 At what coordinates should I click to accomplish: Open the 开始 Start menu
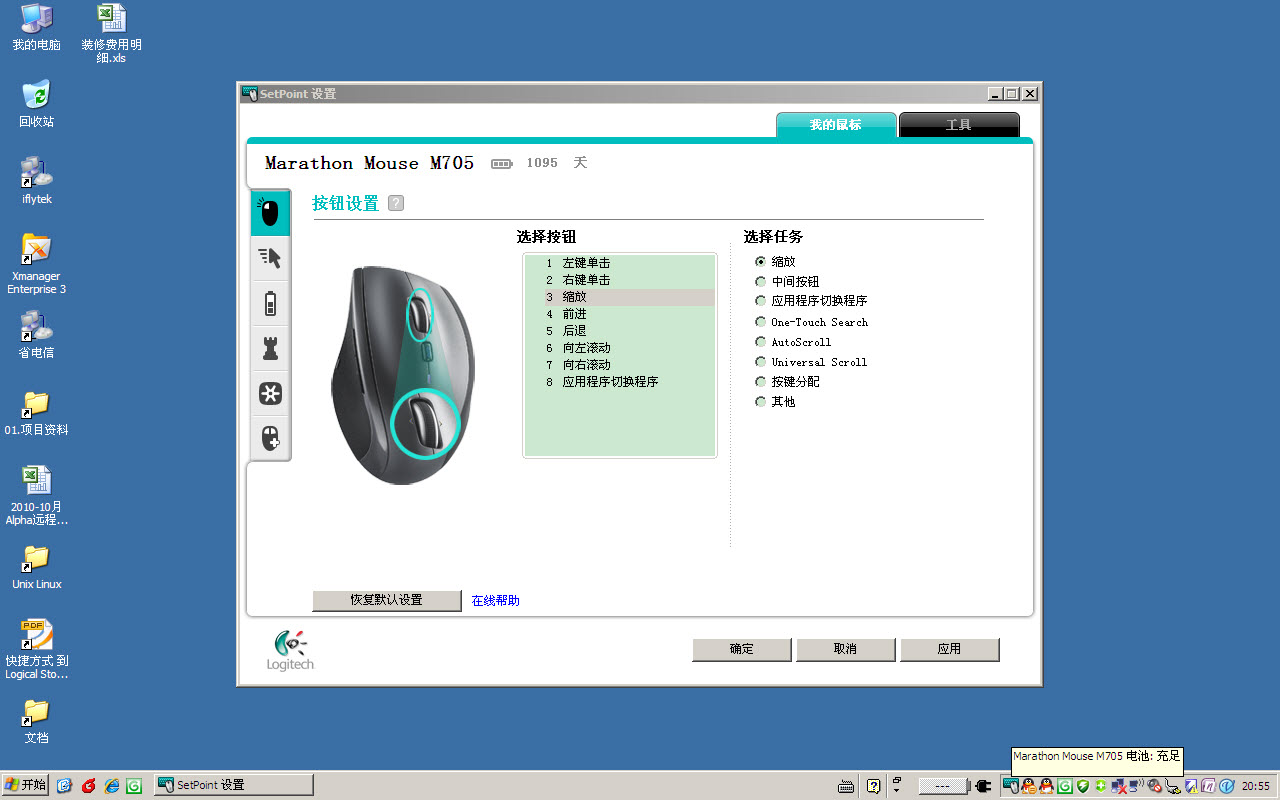pyautogui.click(x=25, y=785)
